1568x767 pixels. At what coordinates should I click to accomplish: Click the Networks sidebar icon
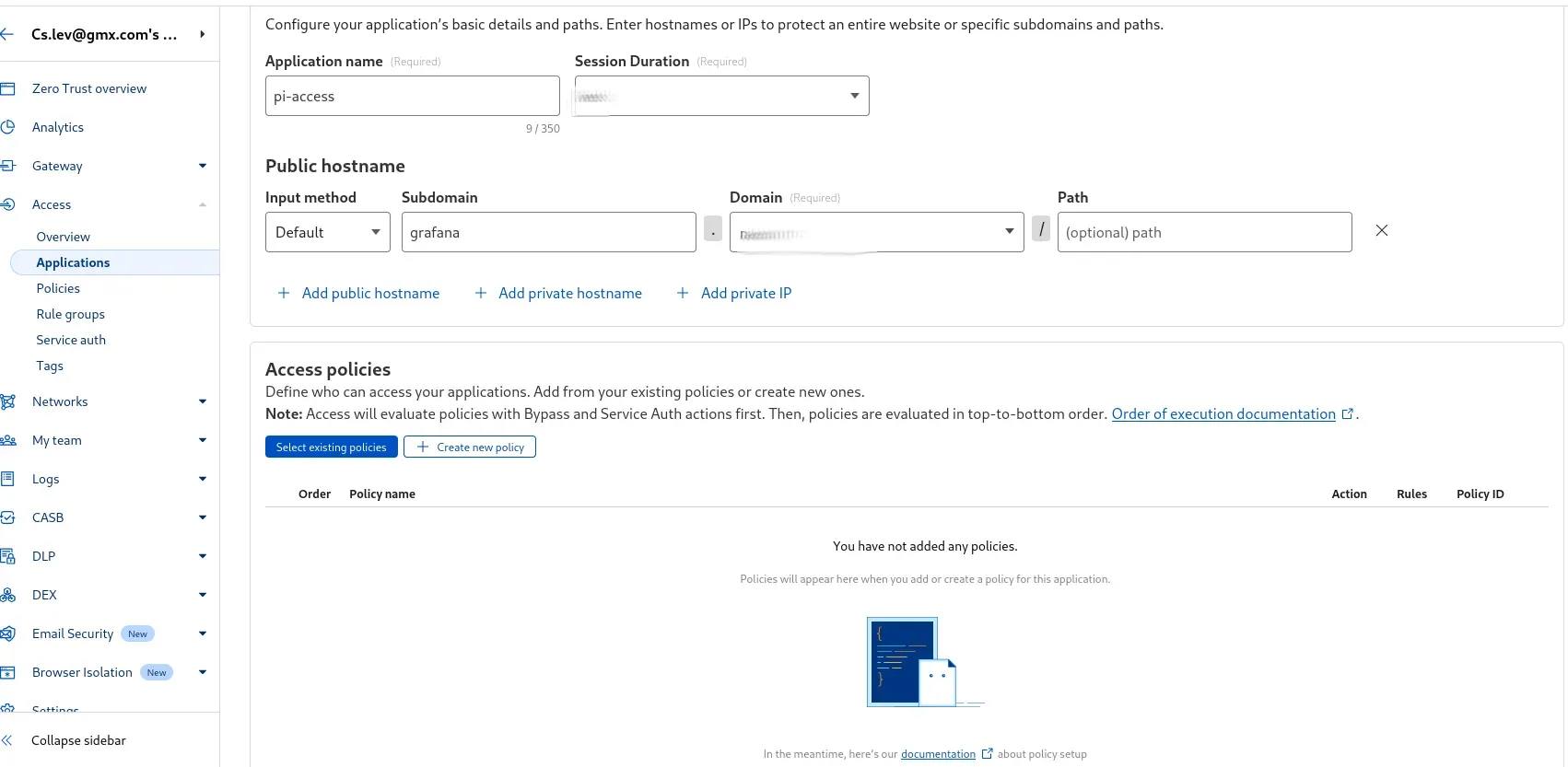(x=7, y=401)
